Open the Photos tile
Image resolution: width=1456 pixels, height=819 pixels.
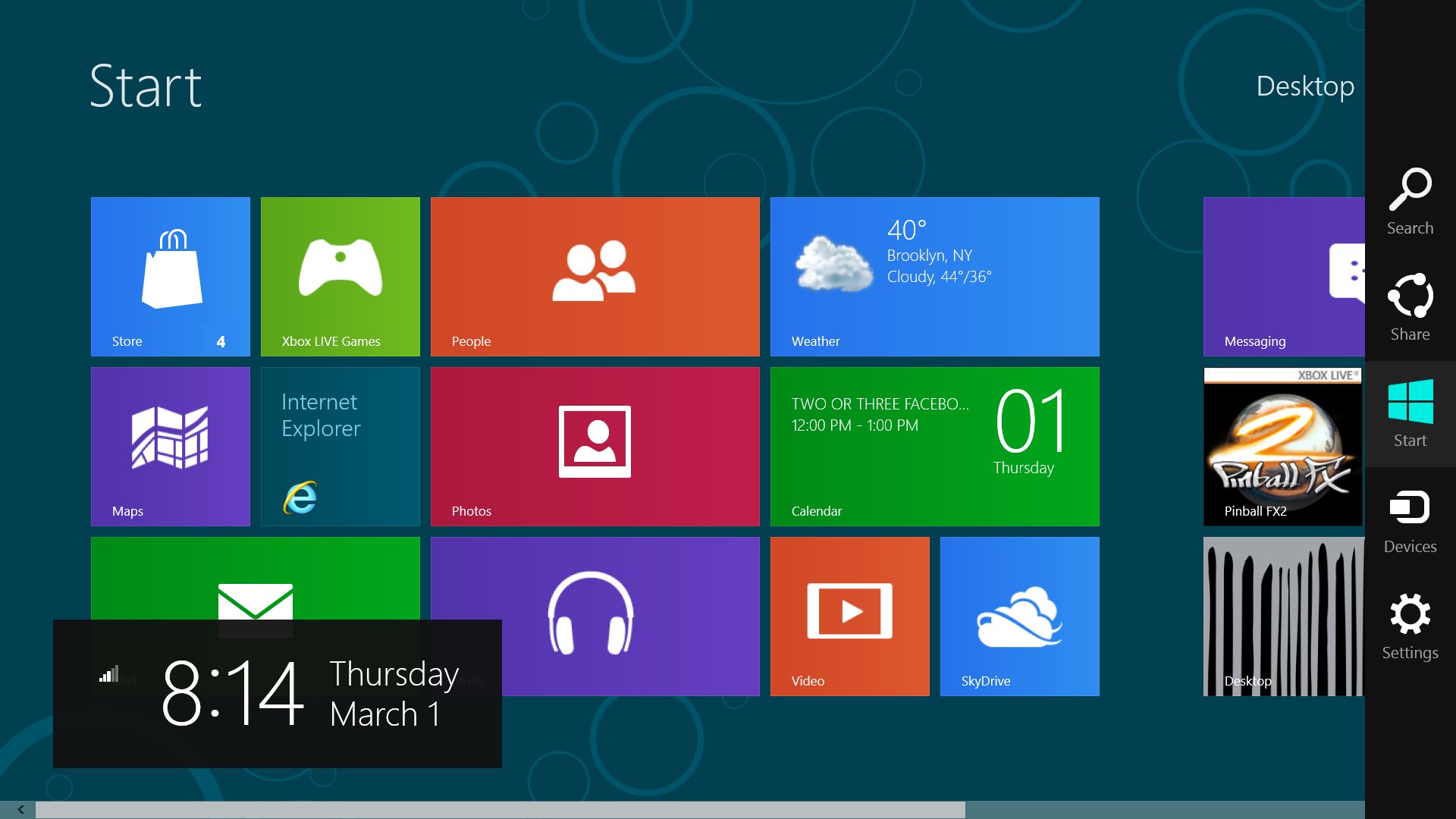595,446
